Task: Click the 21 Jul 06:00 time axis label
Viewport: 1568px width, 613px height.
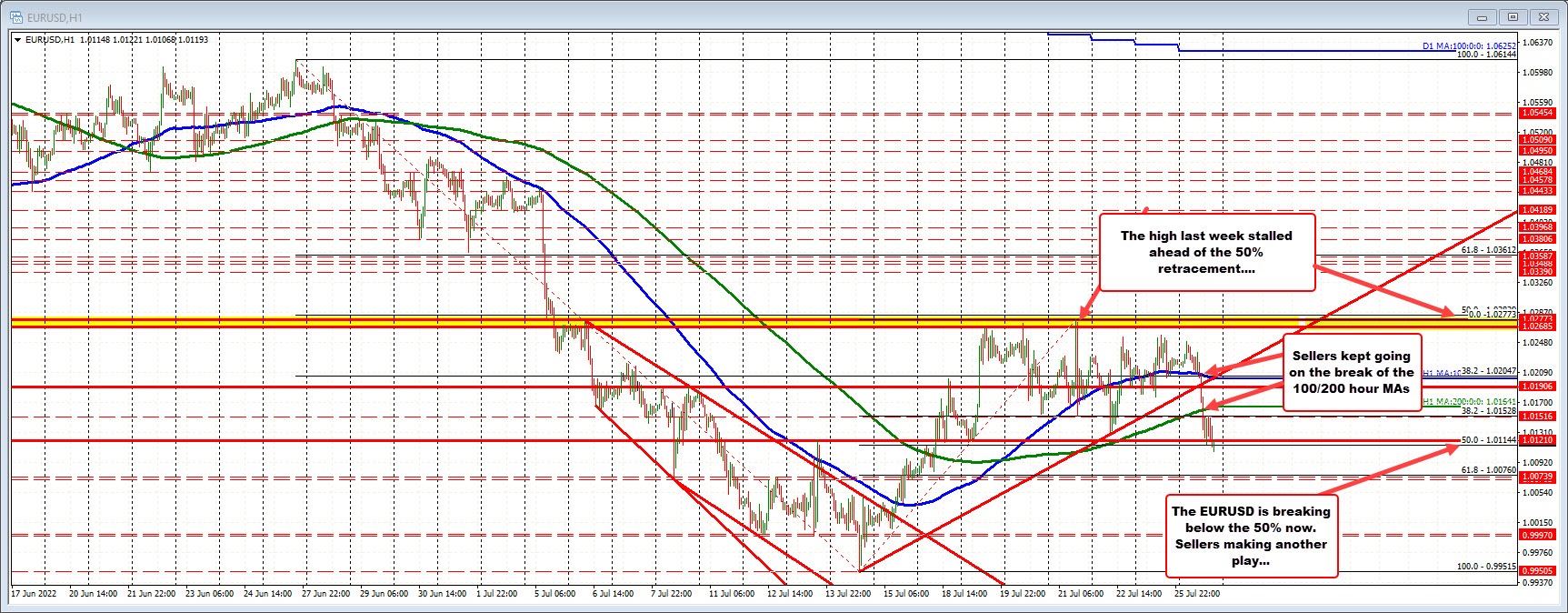Action: coord(1081,593)
